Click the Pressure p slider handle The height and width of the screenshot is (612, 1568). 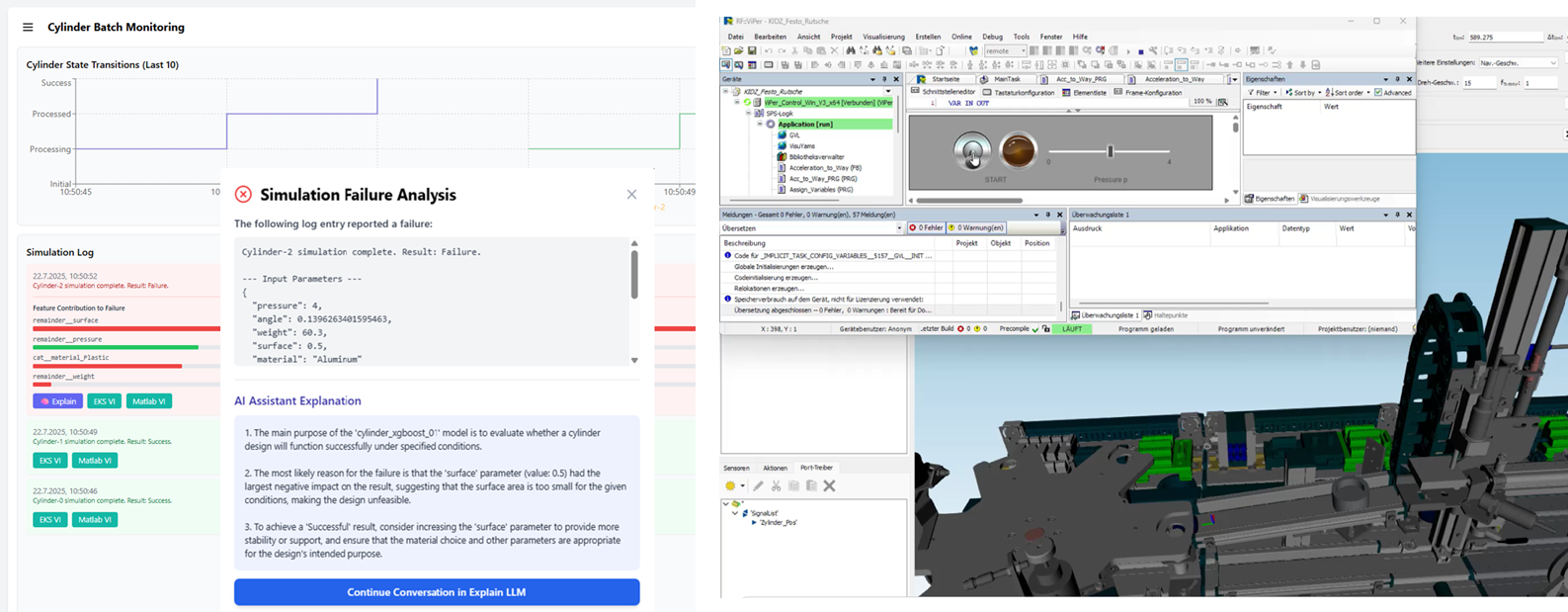pos(1111,151)
